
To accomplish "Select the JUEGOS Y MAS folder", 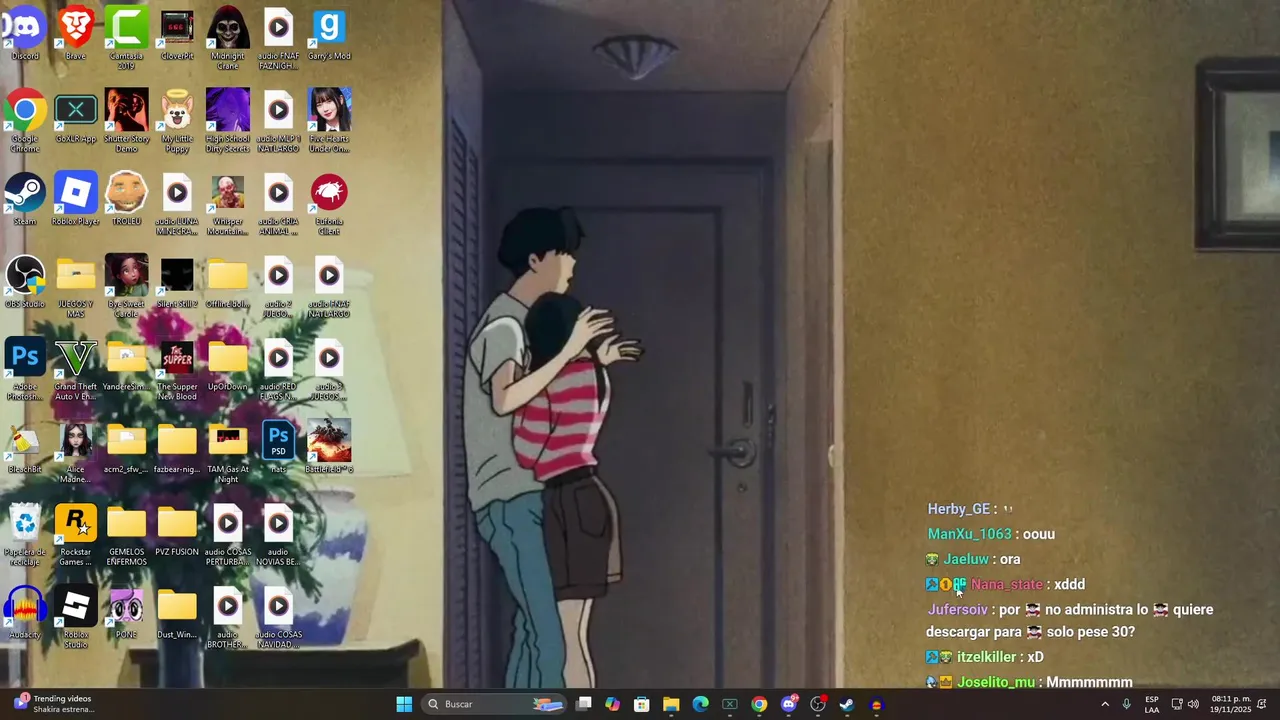I will pos(76,288).
